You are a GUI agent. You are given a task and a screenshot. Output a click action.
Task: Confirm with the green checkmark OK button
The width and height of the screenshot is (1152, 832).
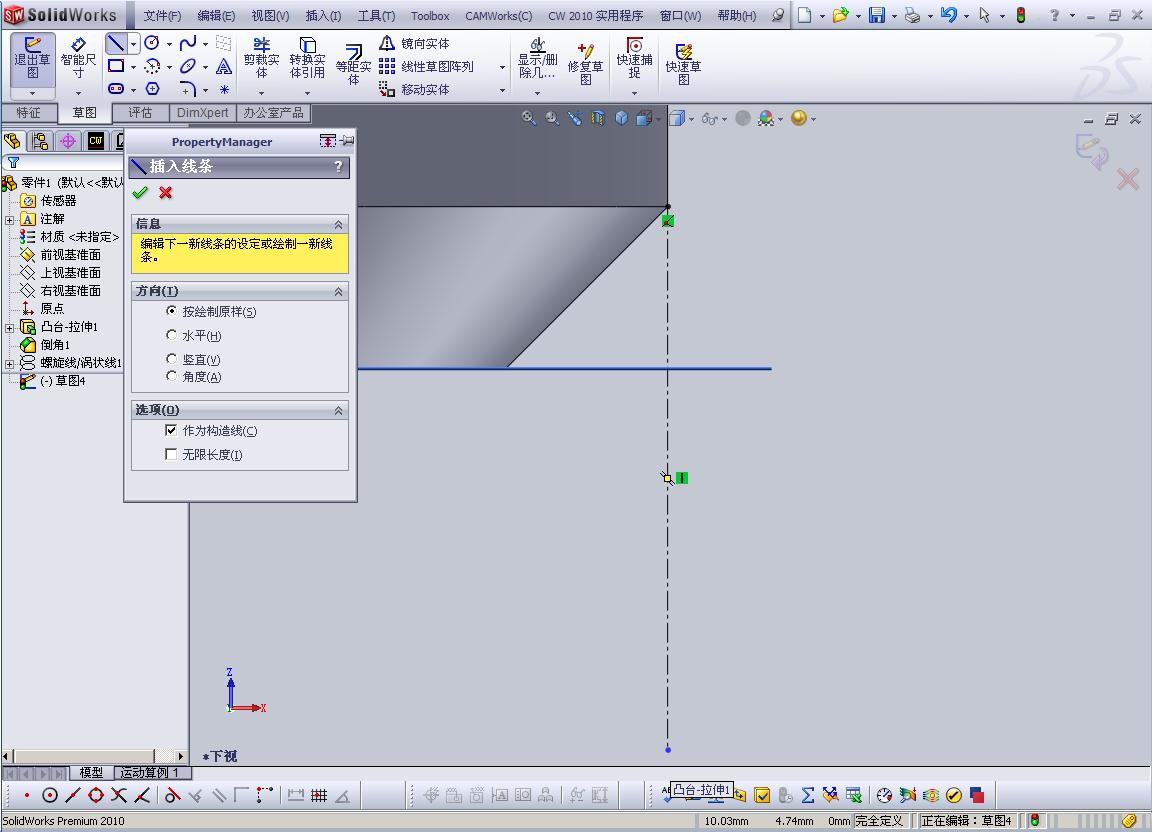(140, 193)
